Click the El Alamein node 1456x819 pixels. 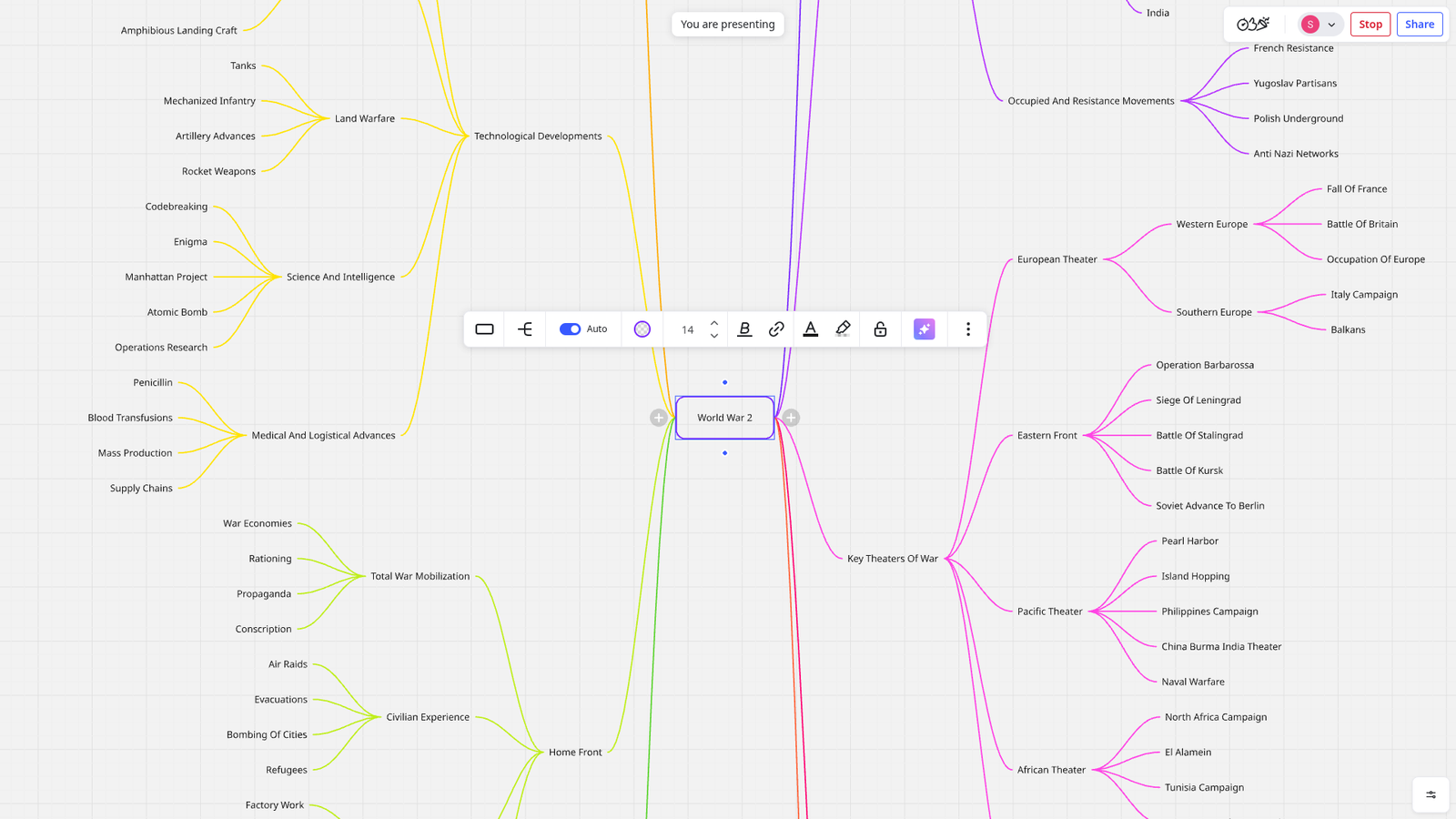(1188, 753)
